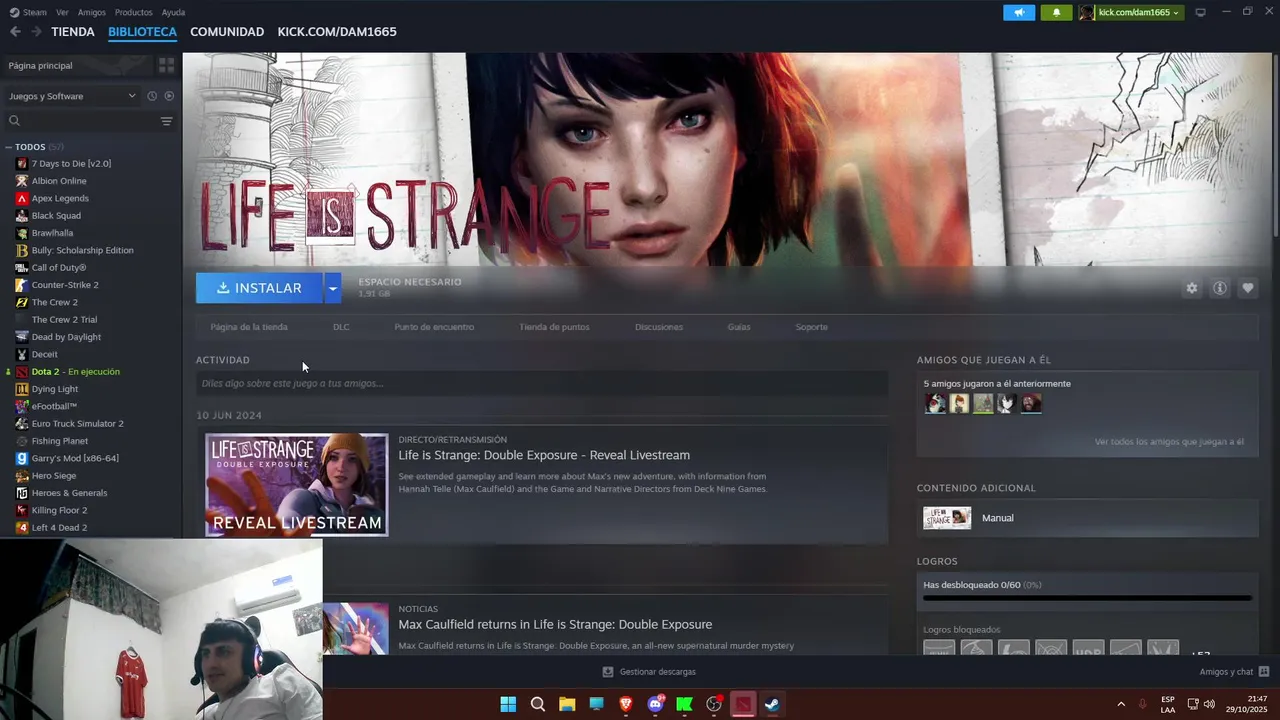This screenshot has width=1280, height=720.
Task: Open Big Picture mode icon
Action: pyautogui.click(x=1200, y=12)
